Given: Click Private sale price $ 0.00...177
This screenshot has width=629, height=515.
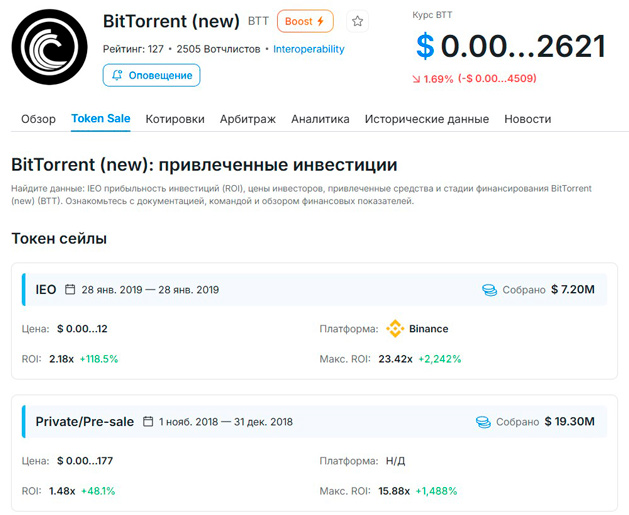Looking at the screenshot, I should pyautogui.click(x=85, y=461).
